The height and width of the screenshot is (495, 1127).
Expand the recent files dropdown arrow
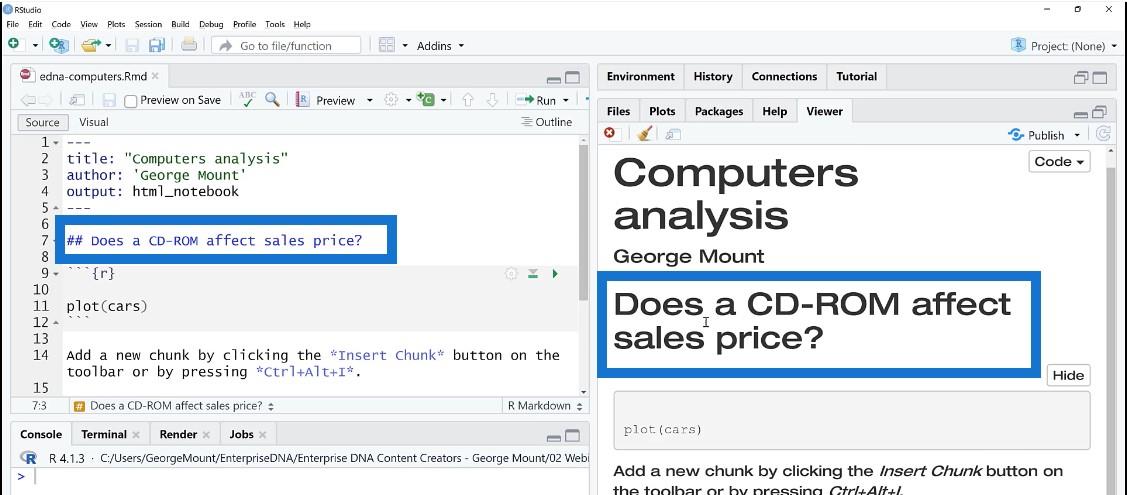(x=109, y=45)
